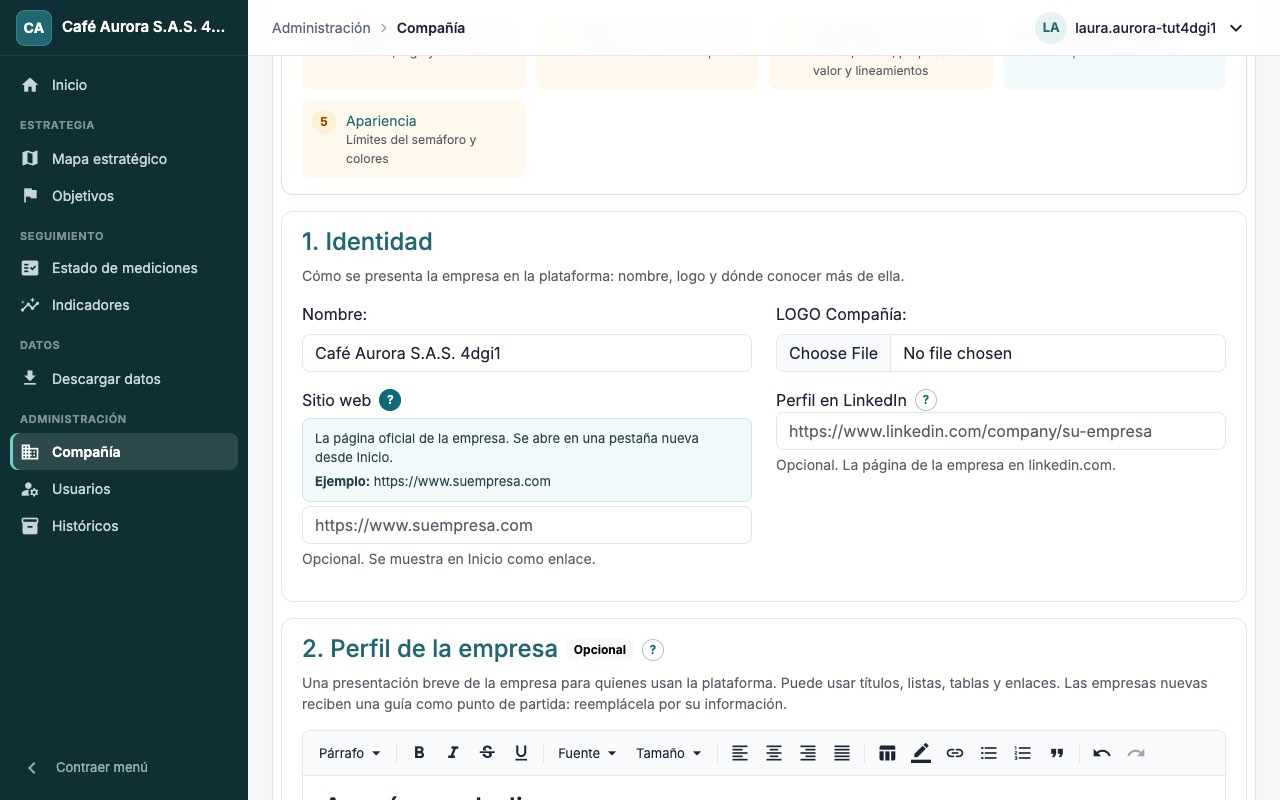Expand the laura.aurora user account menu
Screen dimensions: 1280x800
(1140, 28)
